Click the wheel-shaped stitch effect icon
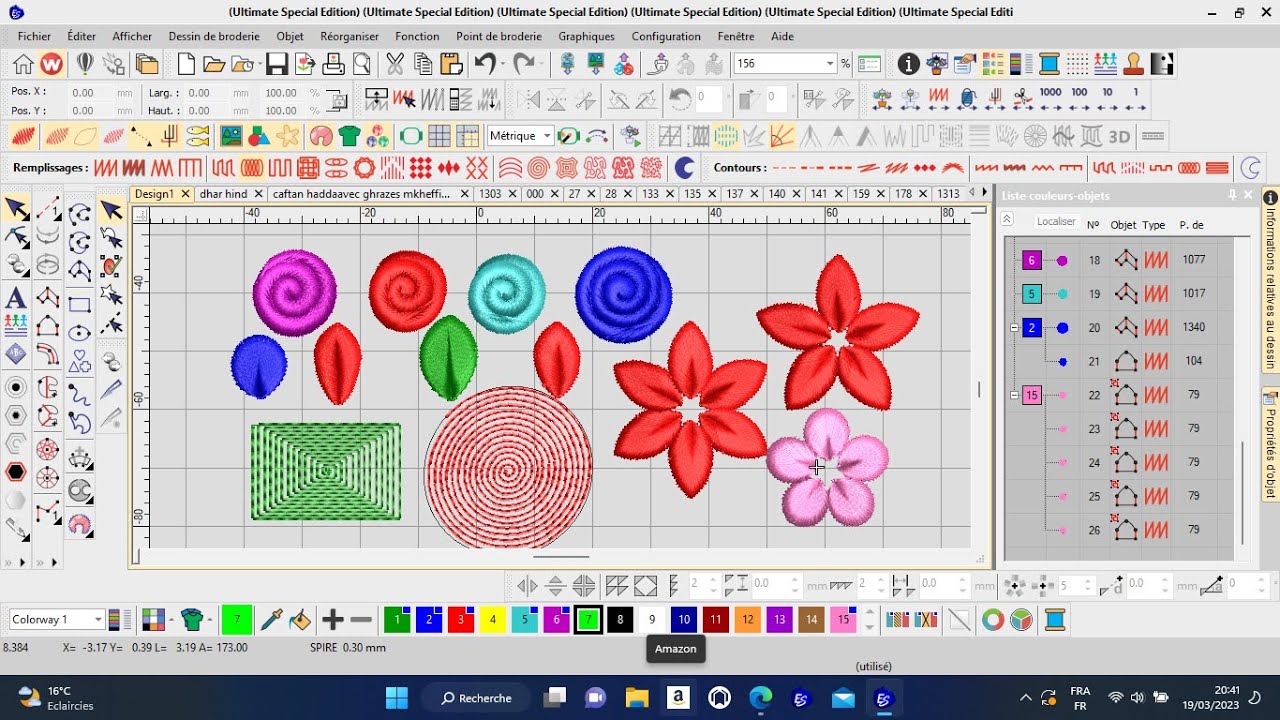This screenshot has height=720, width=1280. click(1035, 136)
